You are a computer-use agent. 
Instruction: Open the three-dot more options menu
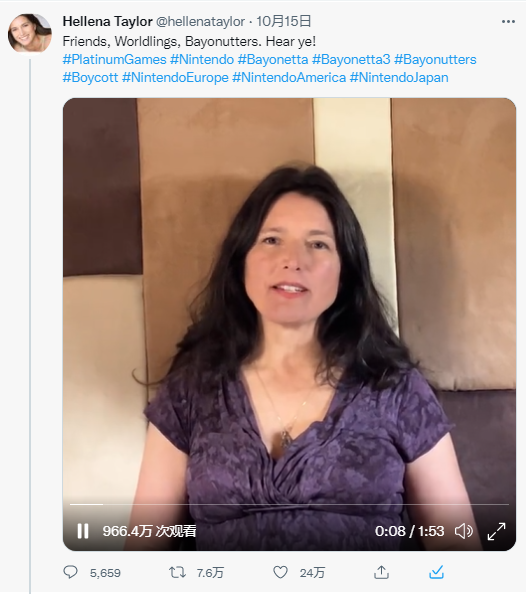508,22
